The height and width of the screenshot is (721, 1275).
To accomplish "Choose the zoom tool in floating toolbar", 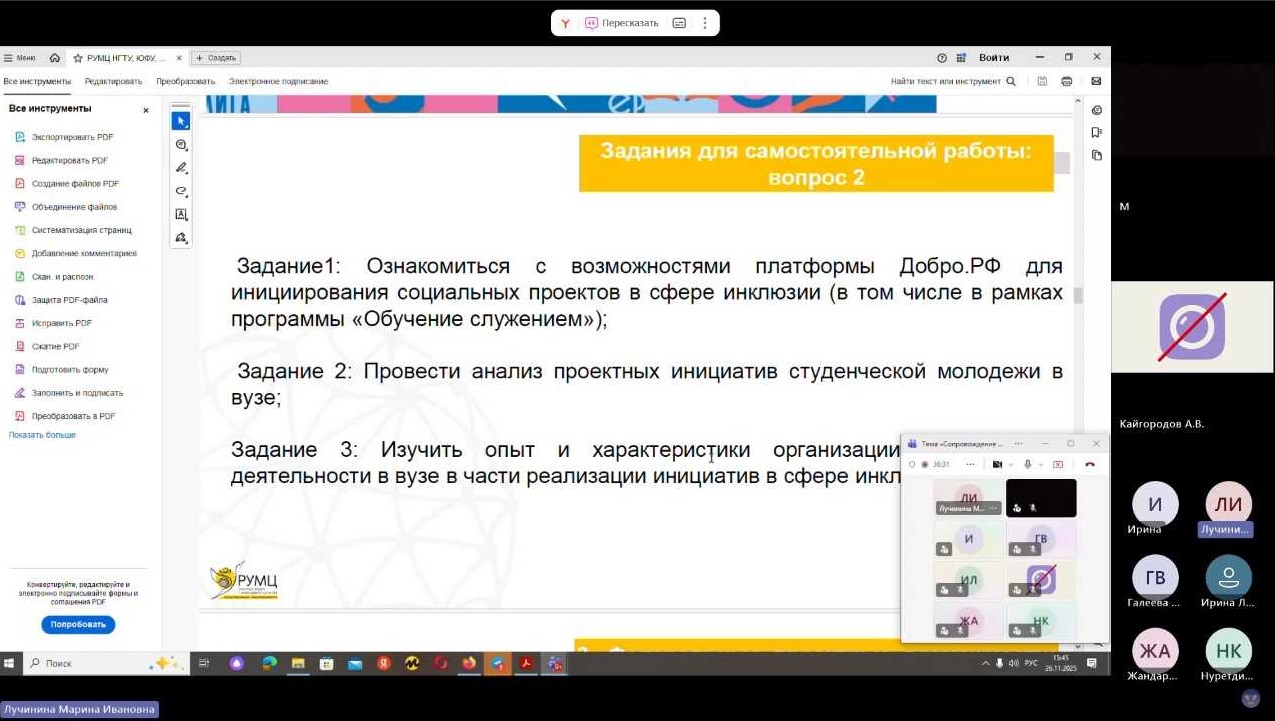I will click(x=181, y=145).
